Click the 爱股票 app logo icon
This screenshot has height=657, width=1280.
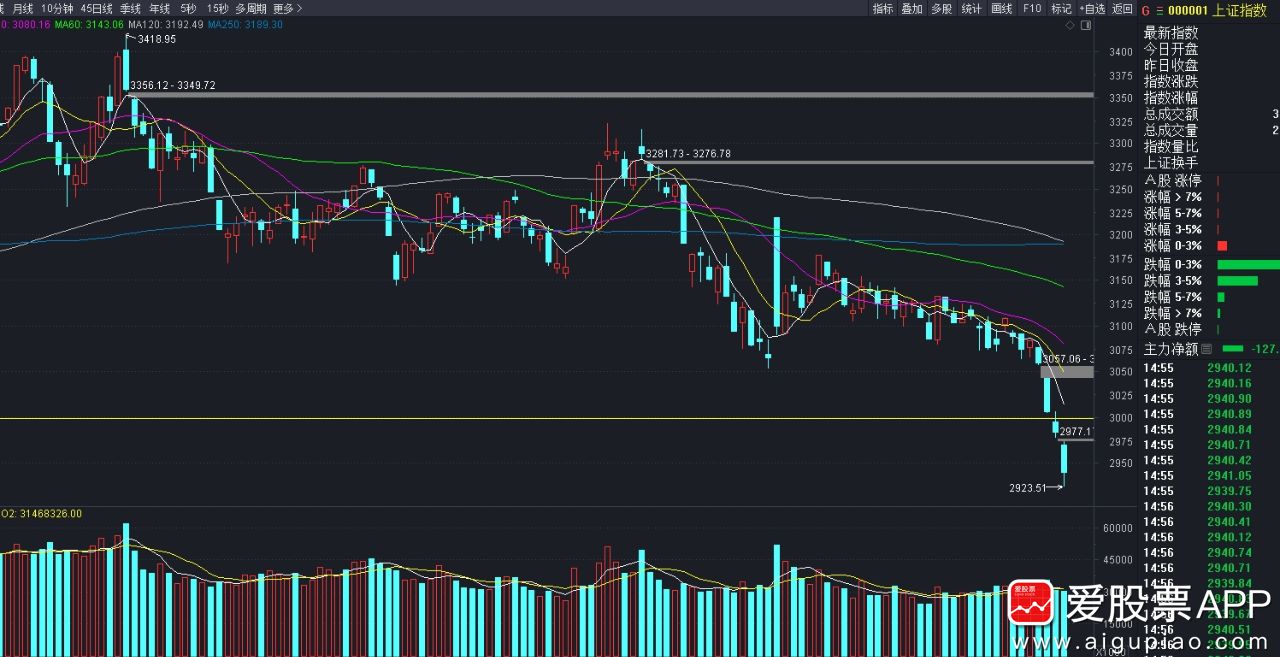click(x=1031, y=604)
